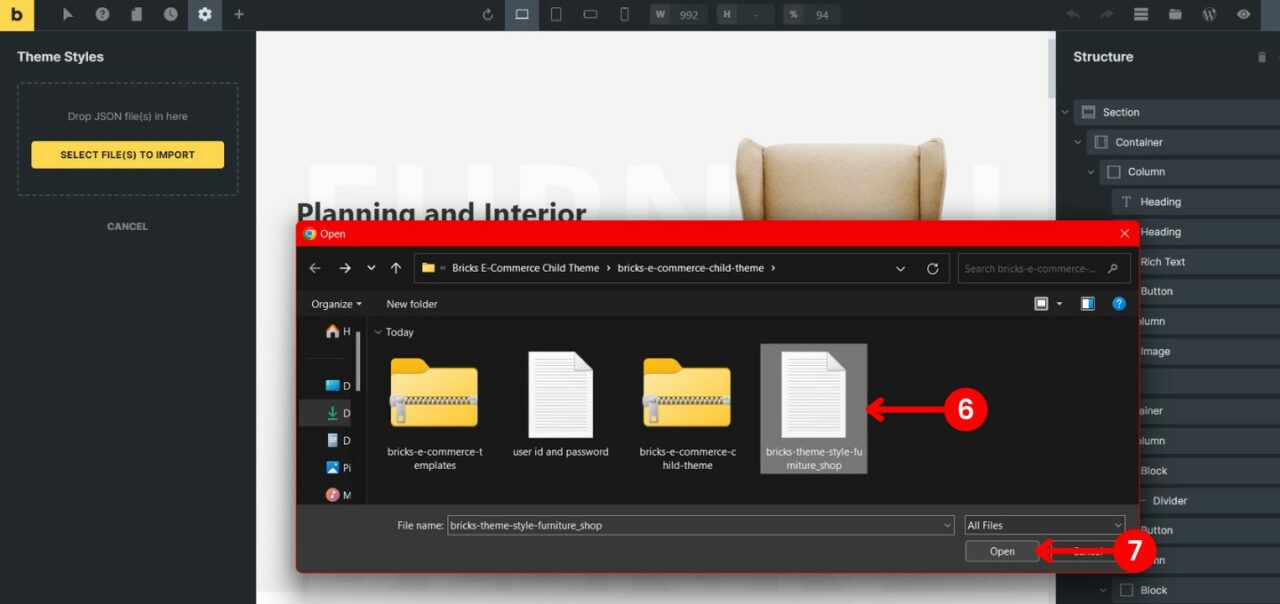This screenshot has width=1280, height=604.
Task: Open page settings document icon
Action: pyautogui.click(x=136, y=14)
